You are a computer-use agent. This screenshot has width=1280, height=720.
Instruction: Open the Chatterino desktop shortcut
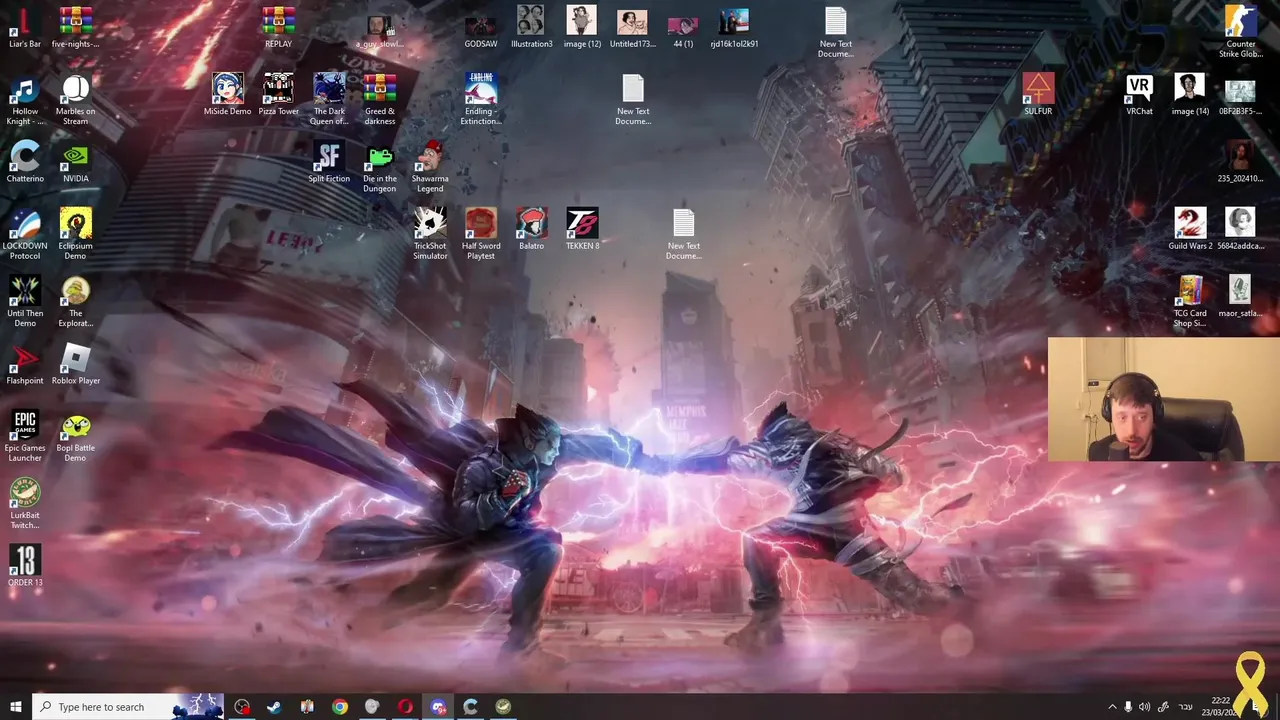coord(25,161)
